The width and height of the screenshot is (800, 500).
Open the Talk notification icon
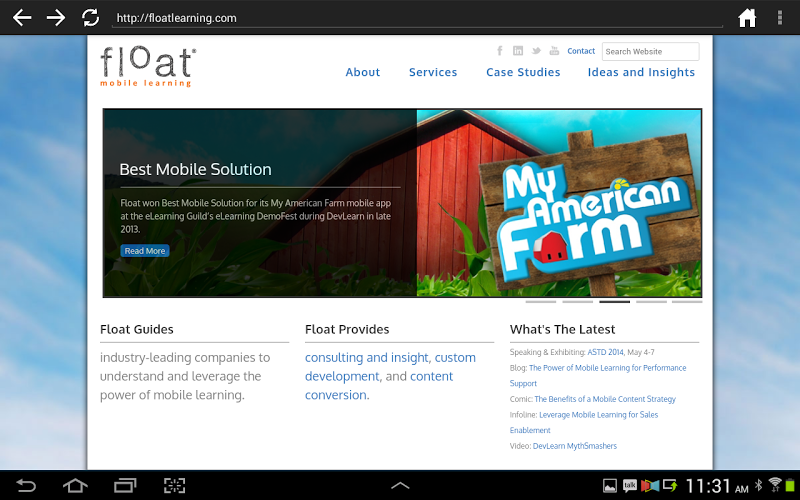[x=630, y=485]
